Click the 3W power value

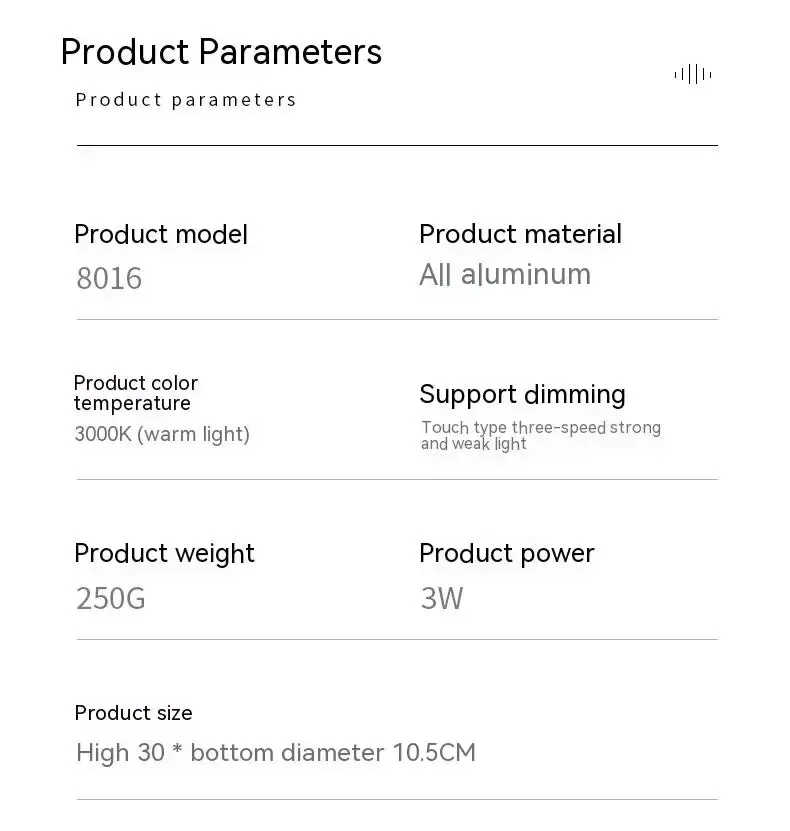pyautogui.click(x=442, y=599)
